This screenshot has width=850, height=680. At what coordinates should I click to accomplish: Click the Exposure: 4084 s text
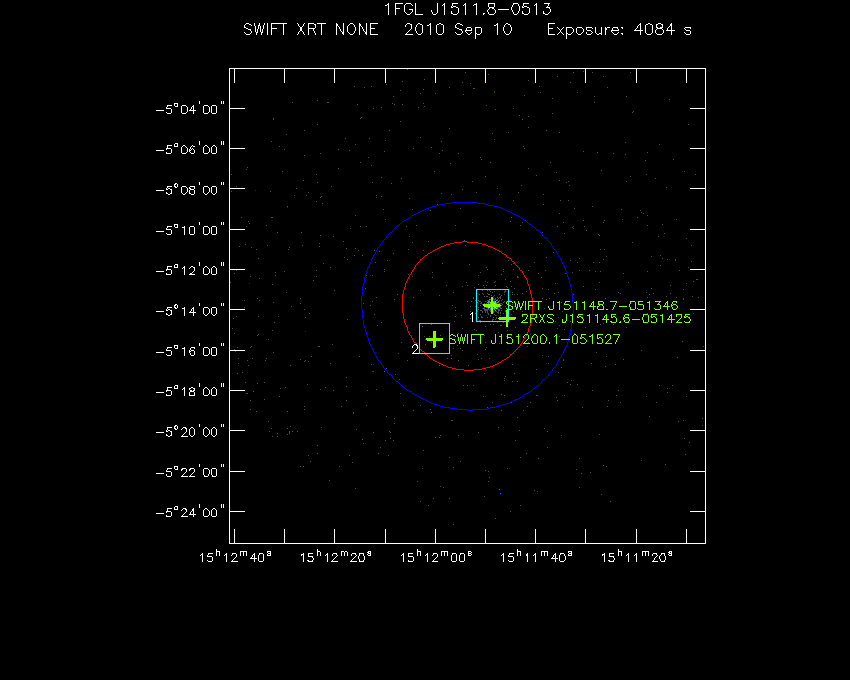click(x=619, y=29)
